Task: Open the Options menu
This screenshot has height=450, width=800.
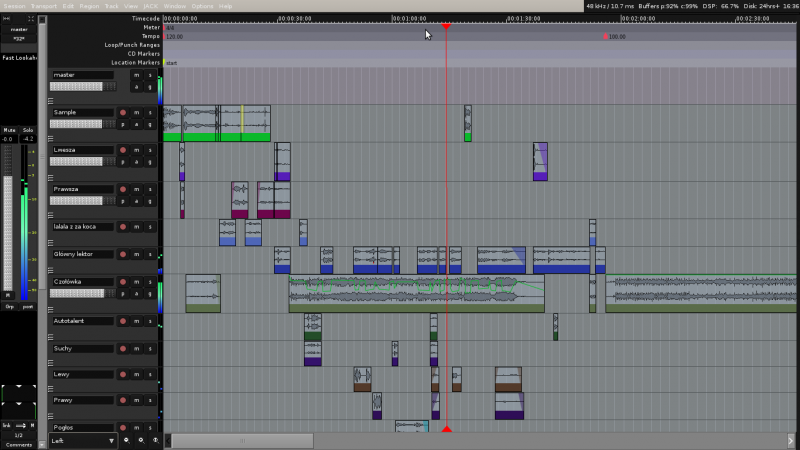Action: click(x=202, y=6)
